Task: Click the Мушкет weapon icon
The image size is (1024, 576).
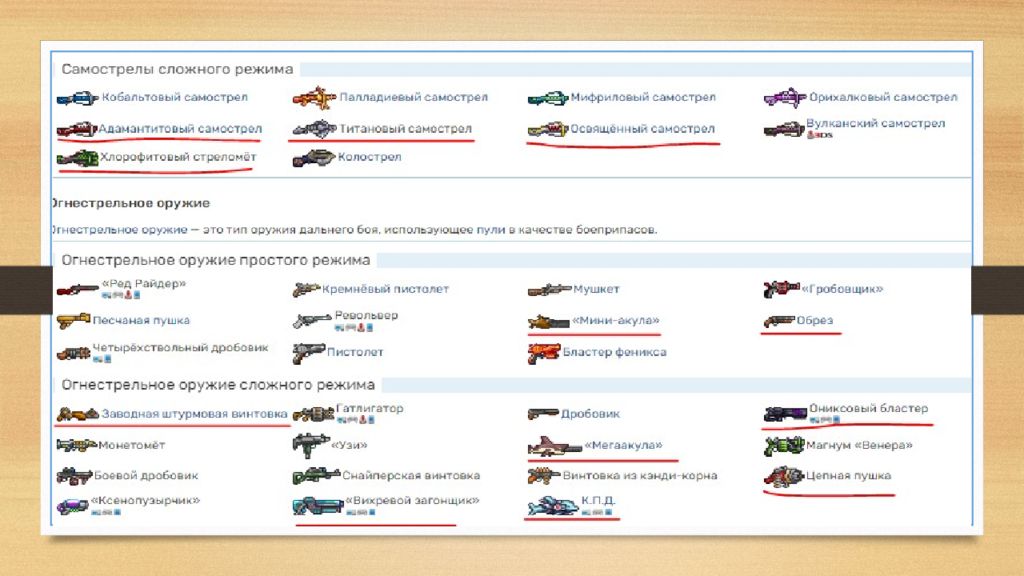Action: click(x=549, y=289)
